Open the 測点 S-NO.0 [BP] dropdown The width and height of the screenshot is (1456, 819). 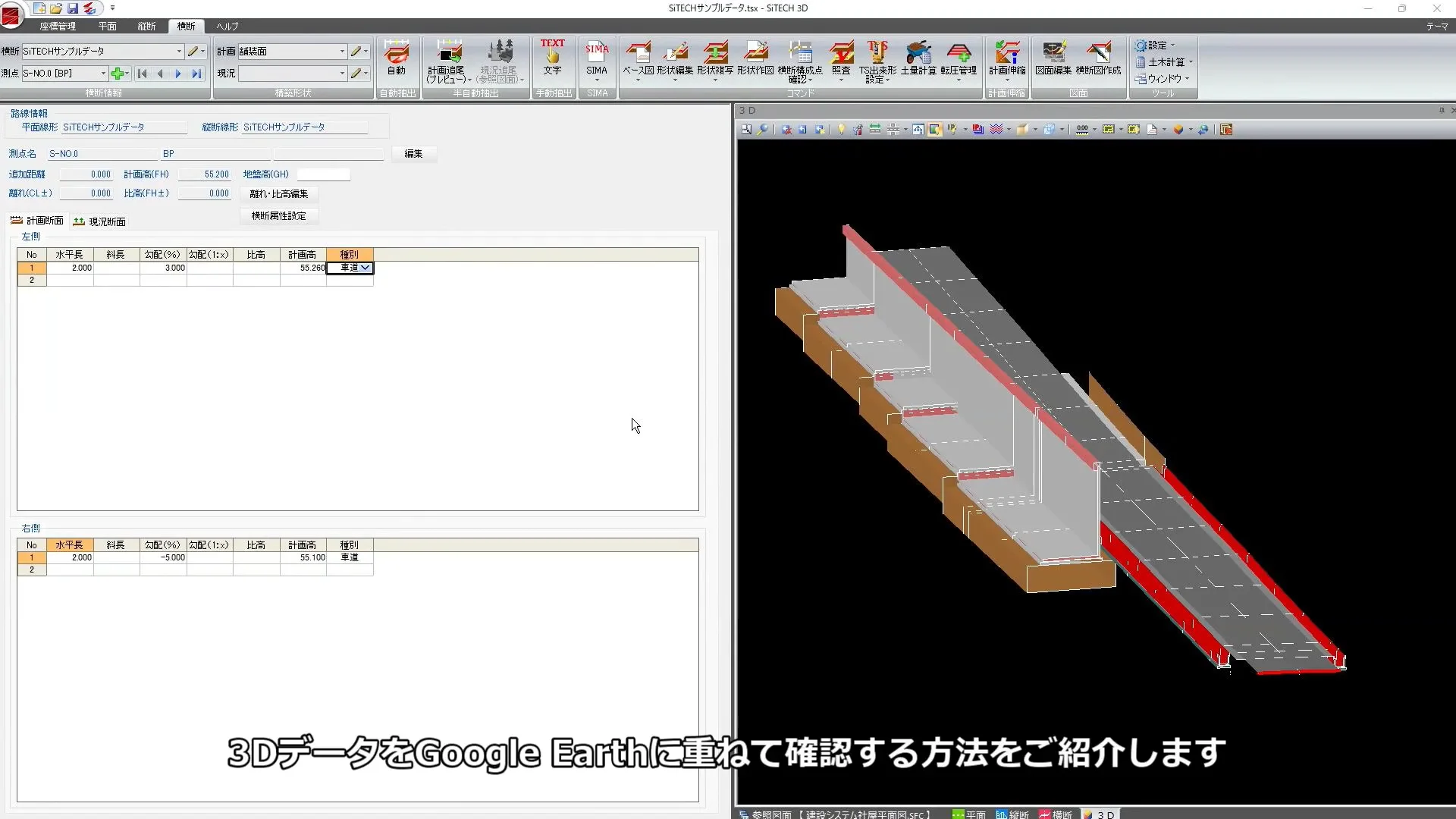[x=103, y=74]
